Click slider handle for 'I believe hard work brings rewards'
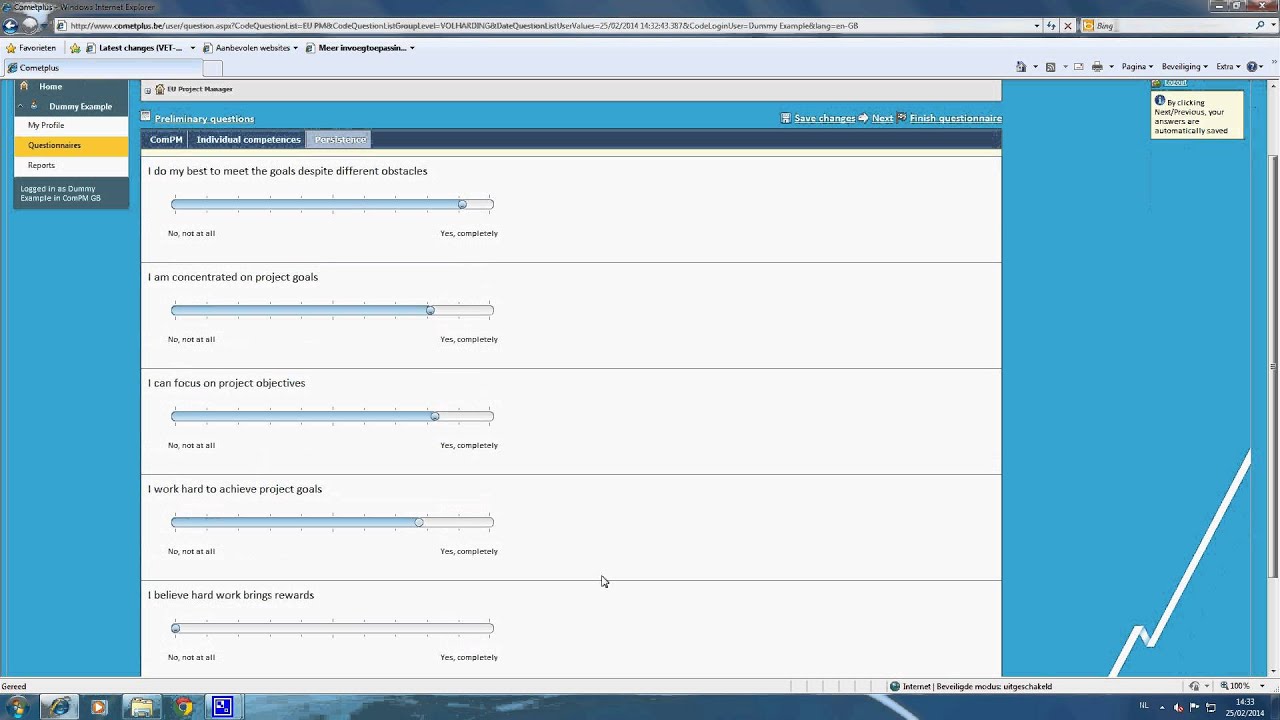This screenshot has height=720, width=1280. (x=175, y=628)
